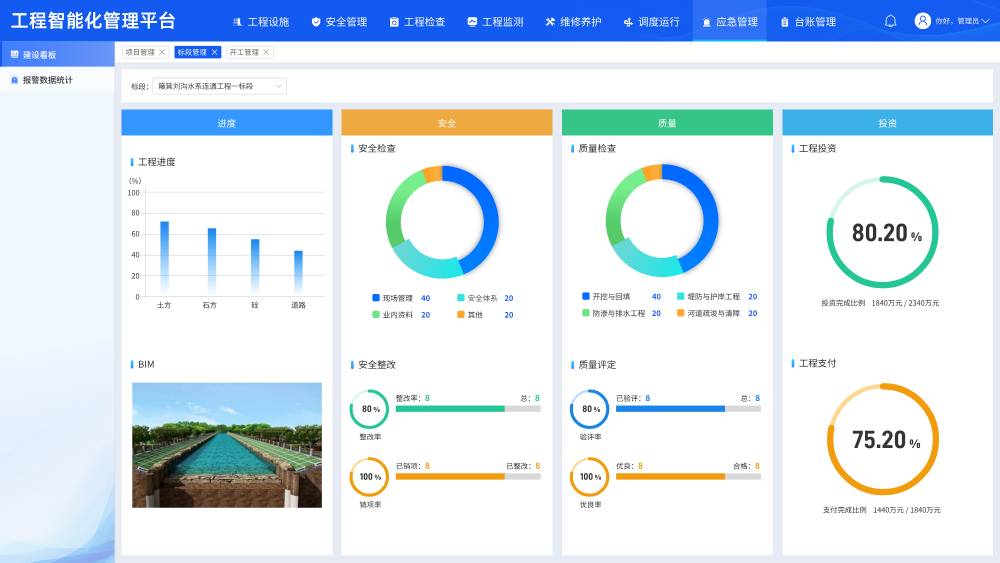Viewport: 1000px width, 563px height.
Task: Click the 进度 panel header
Action: click(227, 123)
